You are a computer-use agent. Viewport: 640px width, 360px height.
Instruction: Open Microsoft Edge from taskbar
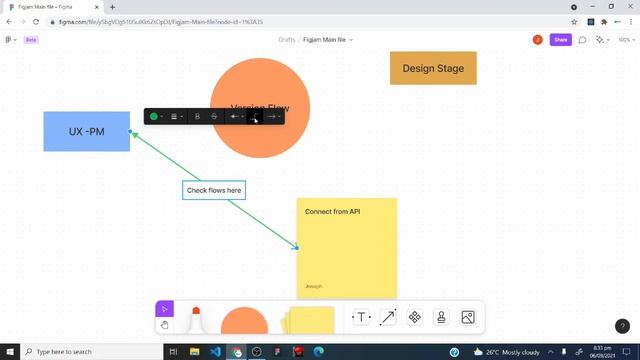tap(318, 351)
